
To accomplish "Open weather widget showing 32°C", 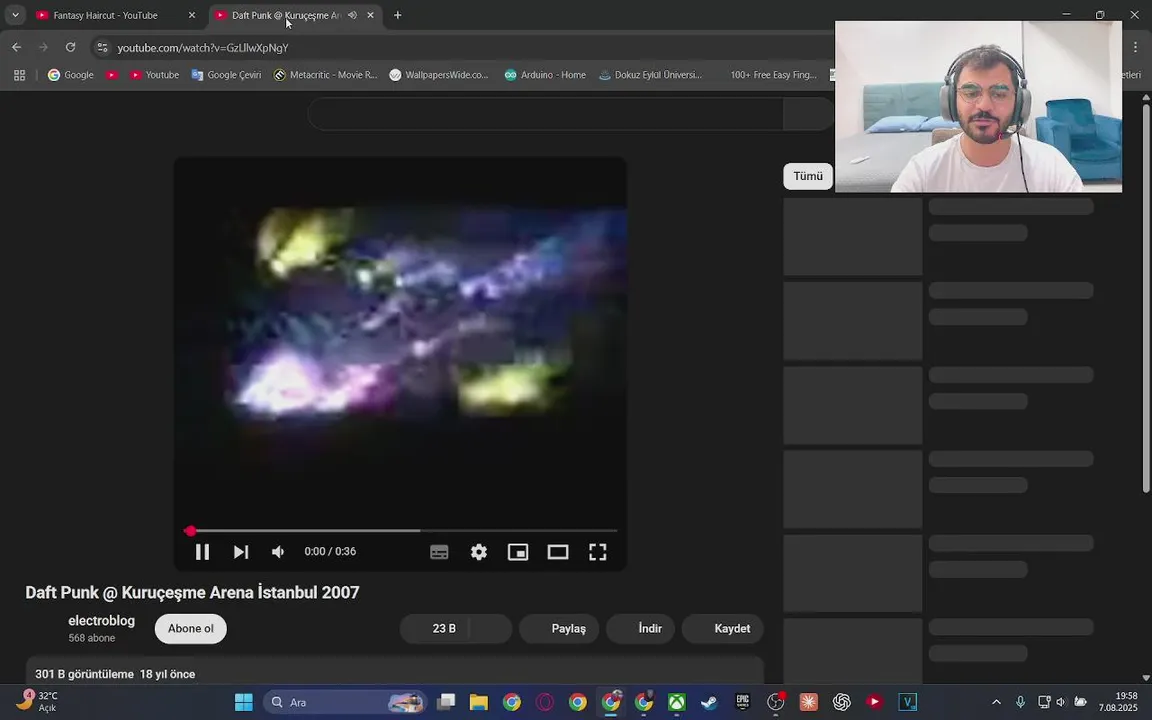I will click(37, 702).
